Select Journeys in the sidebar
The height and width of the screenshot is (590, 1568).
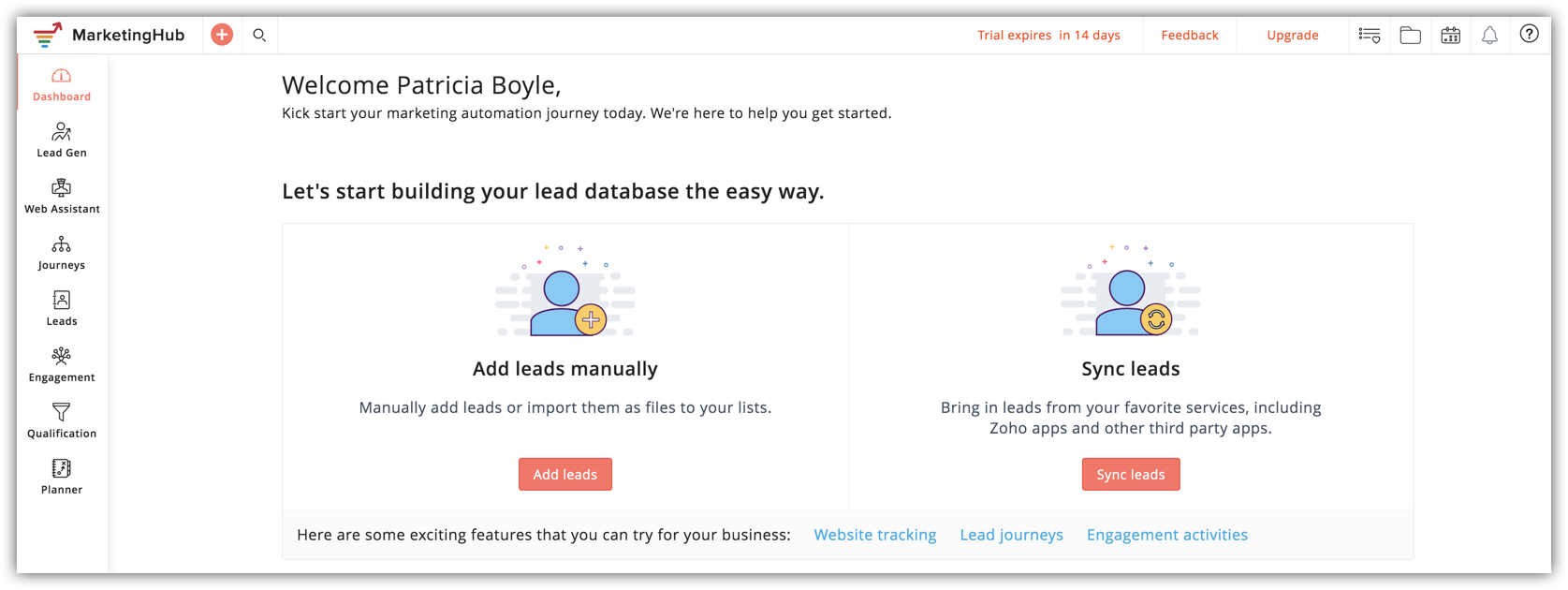point(62,253)
